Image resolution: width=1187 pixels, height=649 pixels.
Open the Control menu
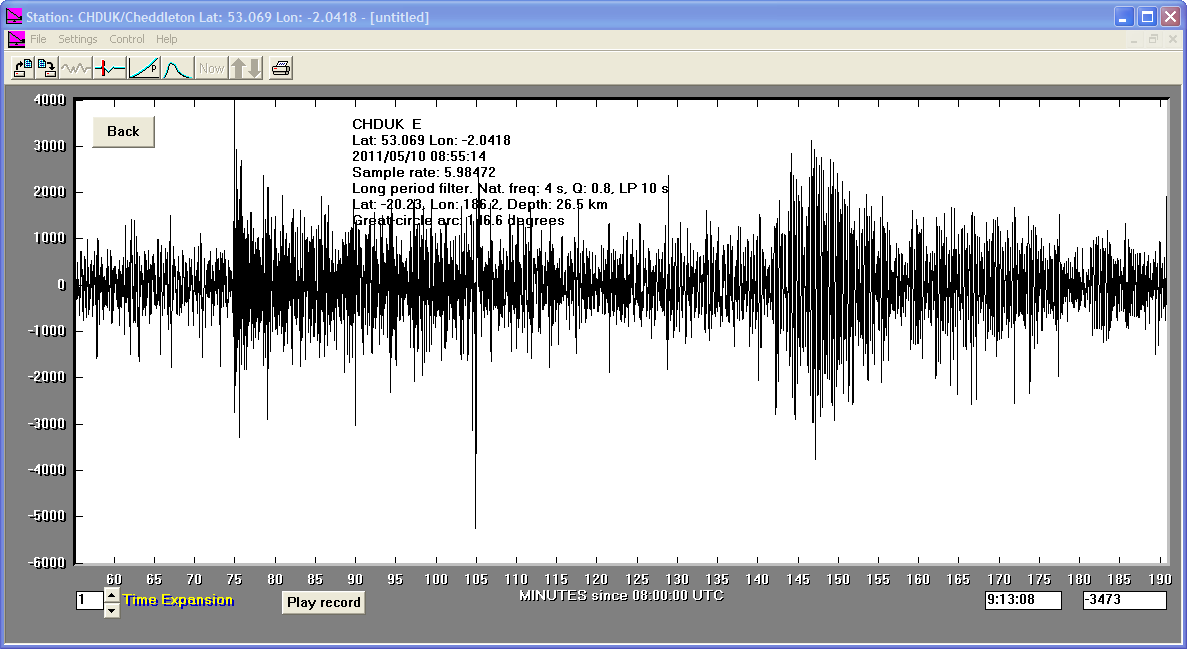point(126,39)
